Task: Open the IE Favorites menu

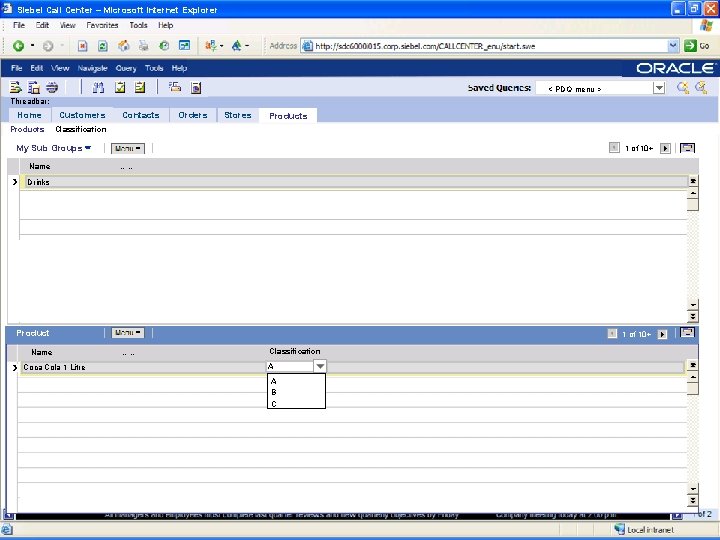Action: [102, 25]
